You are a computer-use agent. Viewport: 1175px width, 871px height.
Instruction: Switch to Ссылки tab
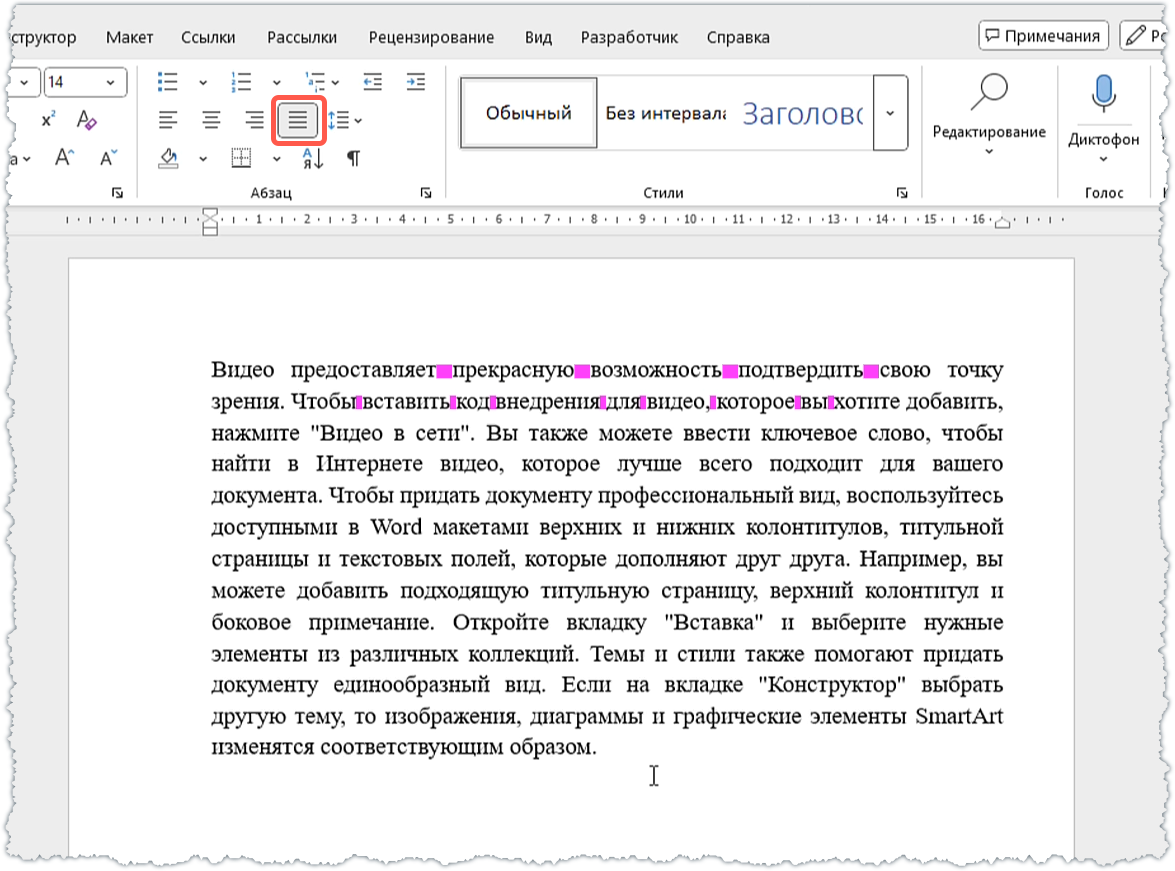pyautogui.click(x=208, y=37)
